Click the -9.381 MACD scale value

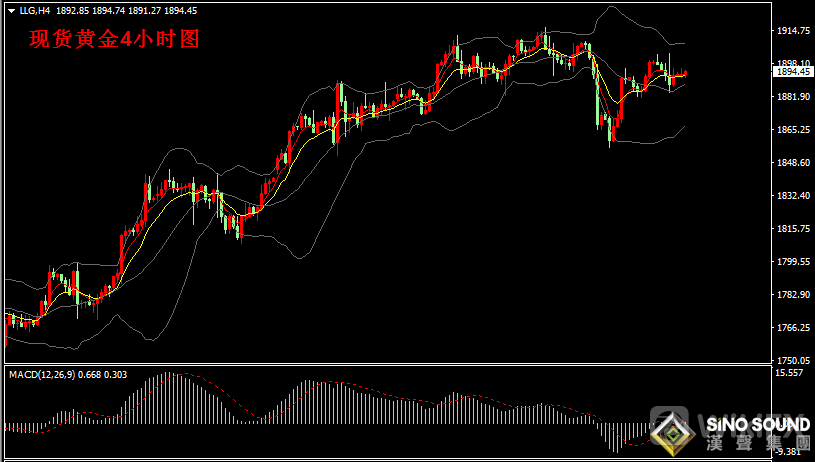(x=791, y=451)
